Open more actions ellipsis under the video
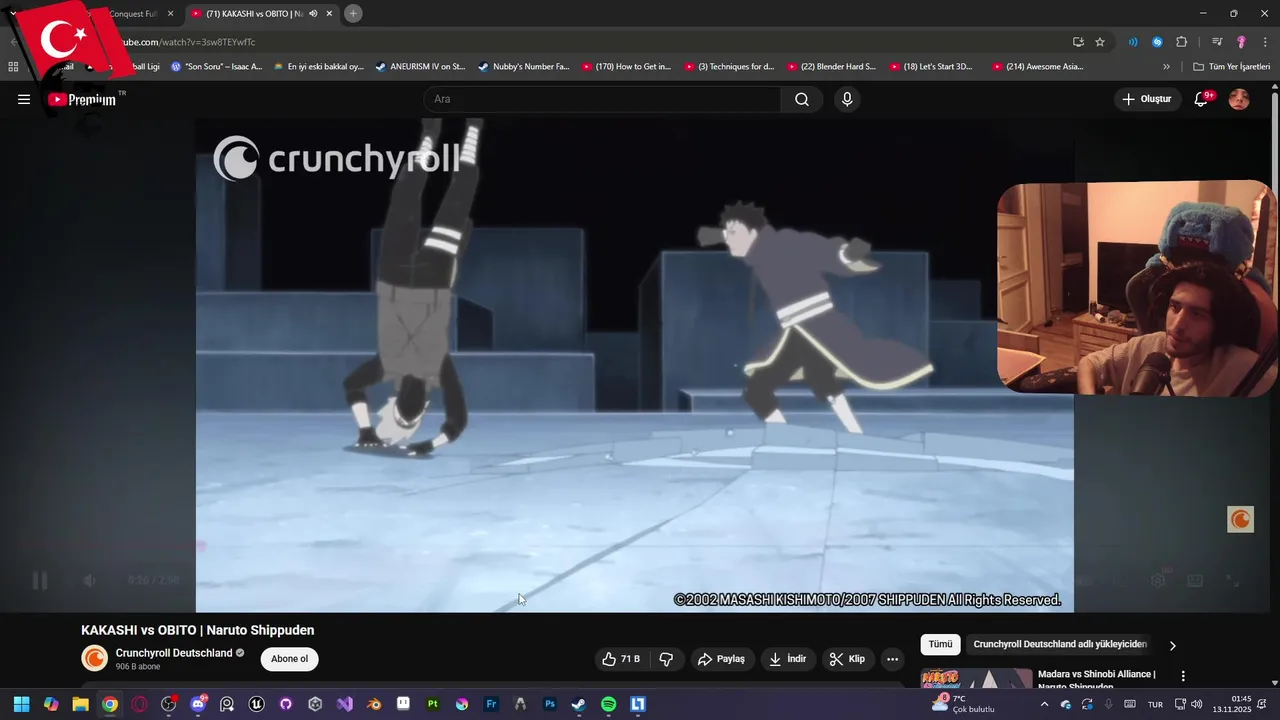The image size is (1280, 720). [x=892, y=659]
